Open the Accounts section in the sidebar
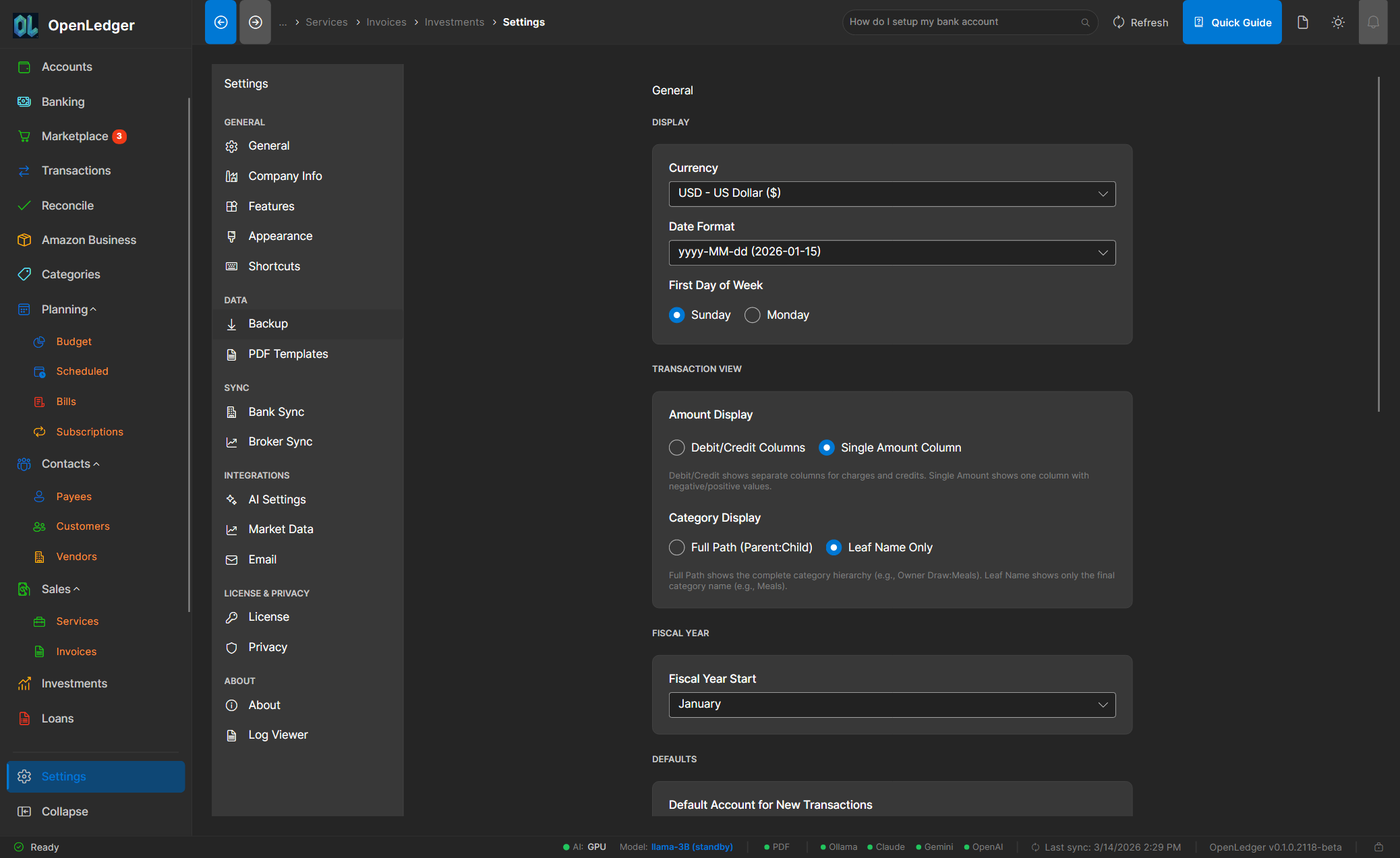Viewport: 1400px width, 858px height. point(67,67)
